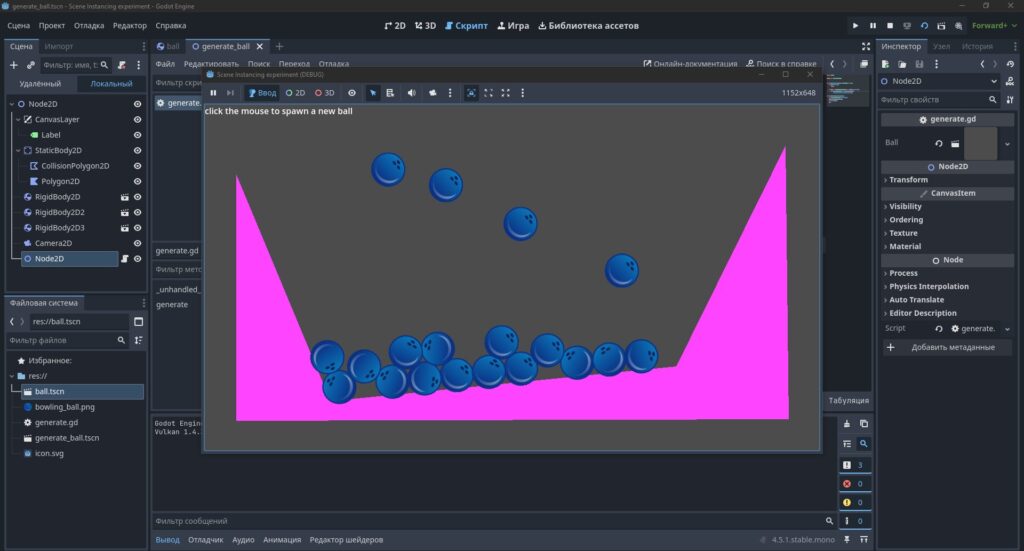
Task: Toggle selection visibility eye in the game toolbar
Action: tap(351, 93)
